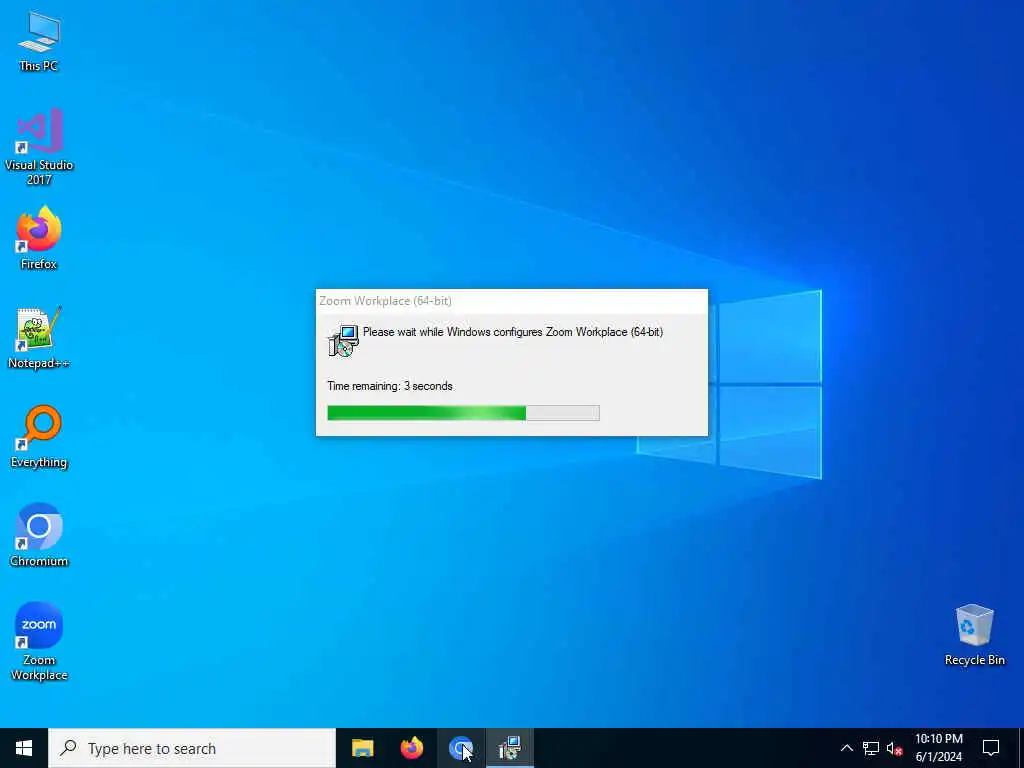
Task: Open the Windows Start menu
Action: (x=24, y=748)
